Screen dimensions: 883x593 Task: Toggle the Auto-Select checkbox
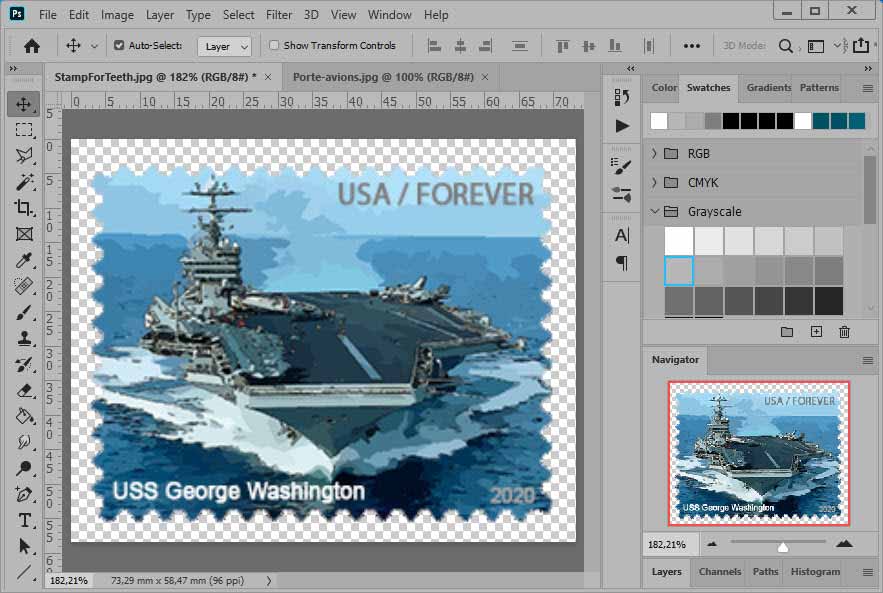point(119,46)
